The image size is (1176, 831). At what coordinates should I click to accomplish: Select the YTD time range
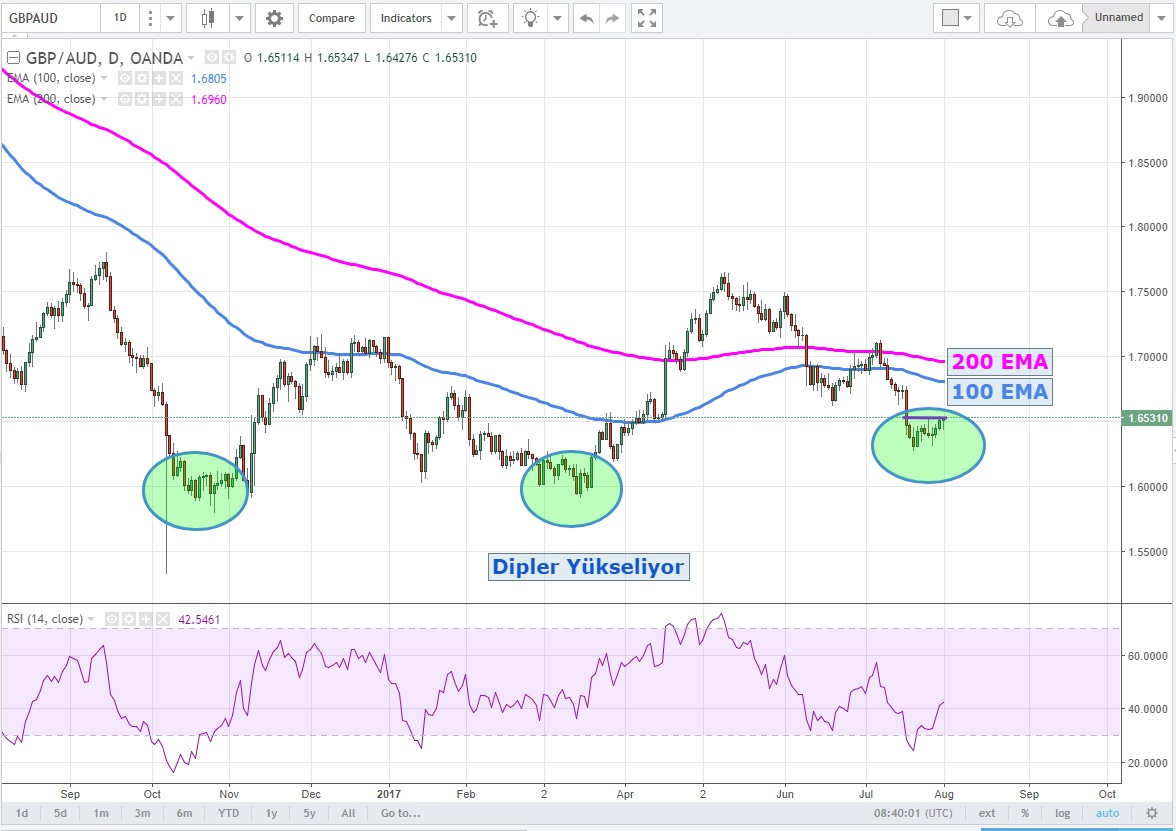pos(229,813)
